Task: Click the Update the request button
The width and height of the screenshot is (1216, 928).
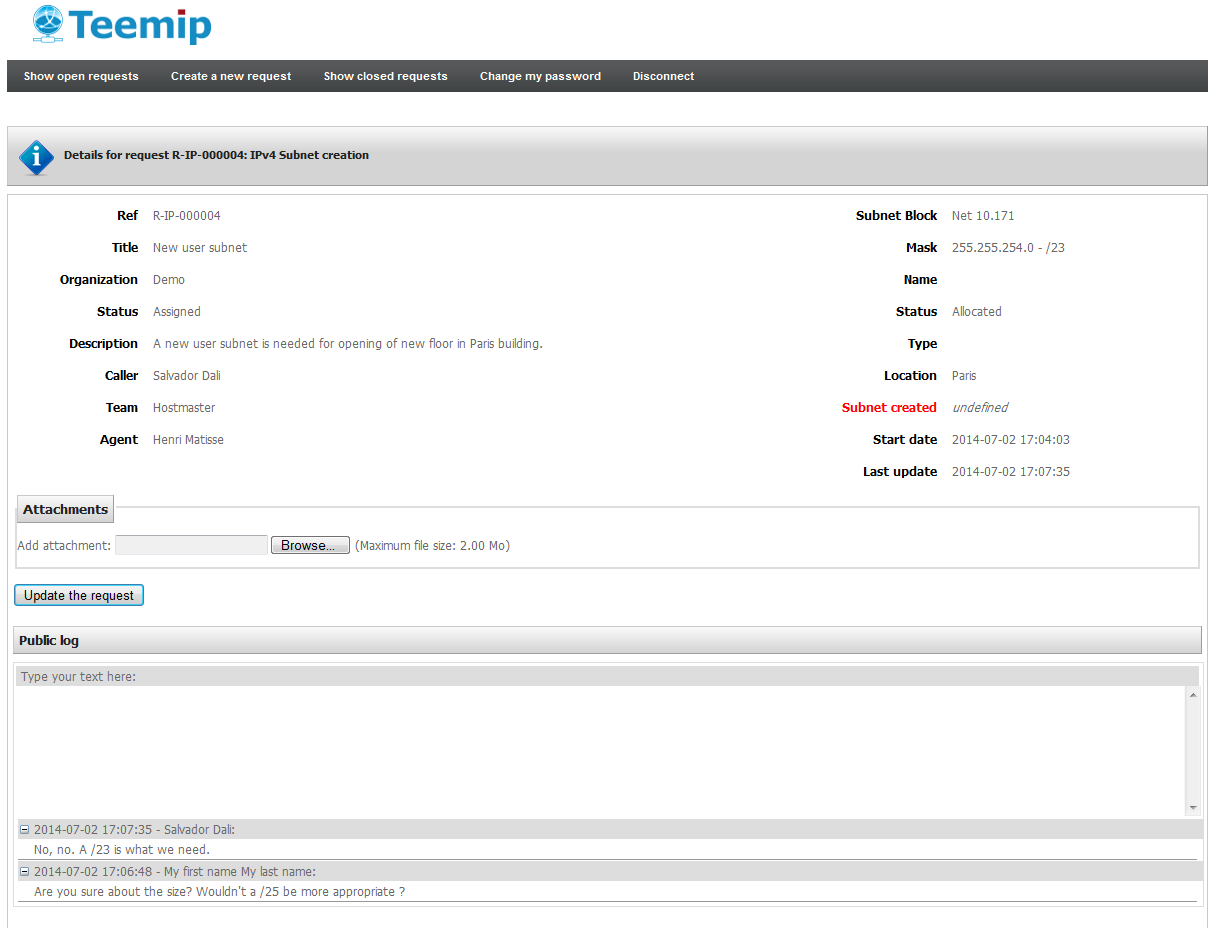Action: tap(79, 596)
